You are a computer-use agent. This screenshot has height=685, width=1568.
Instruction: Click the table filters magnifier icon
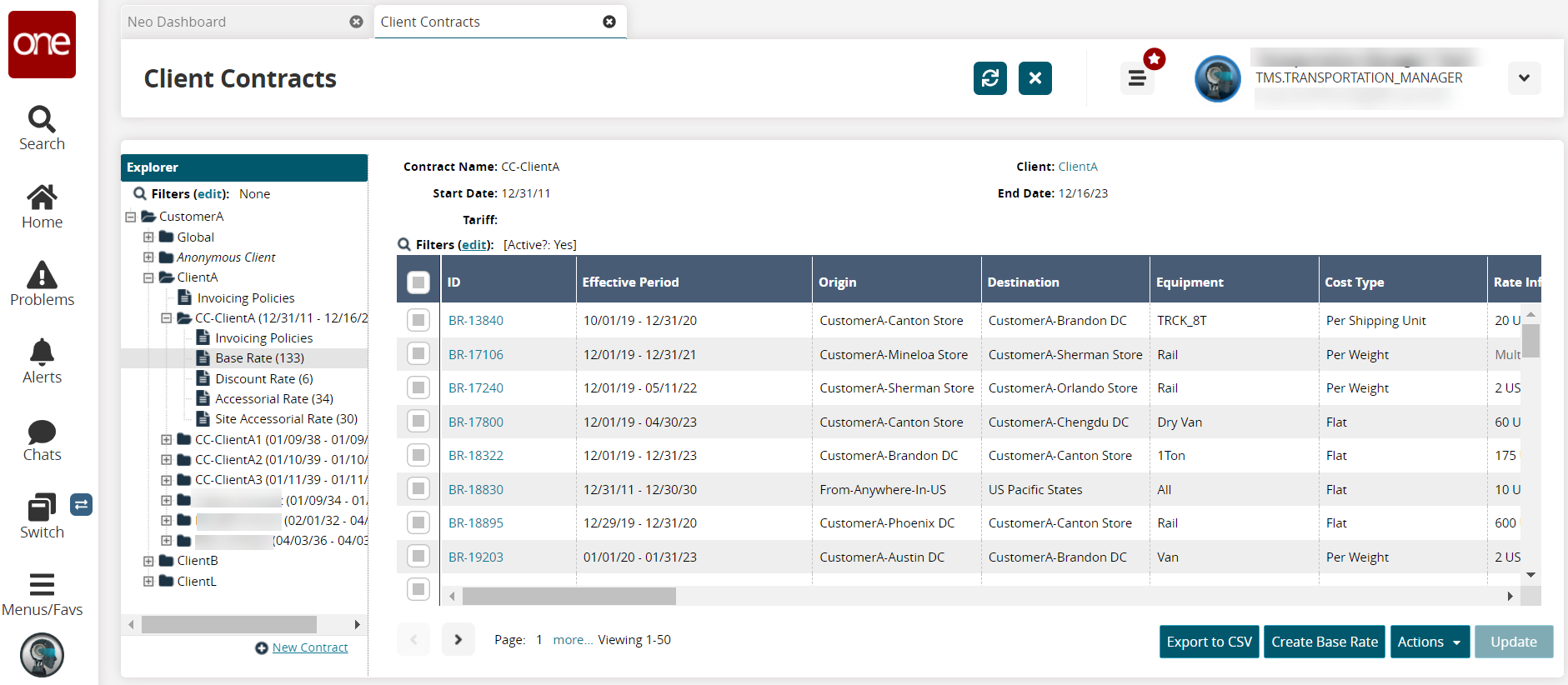(404, 244)
